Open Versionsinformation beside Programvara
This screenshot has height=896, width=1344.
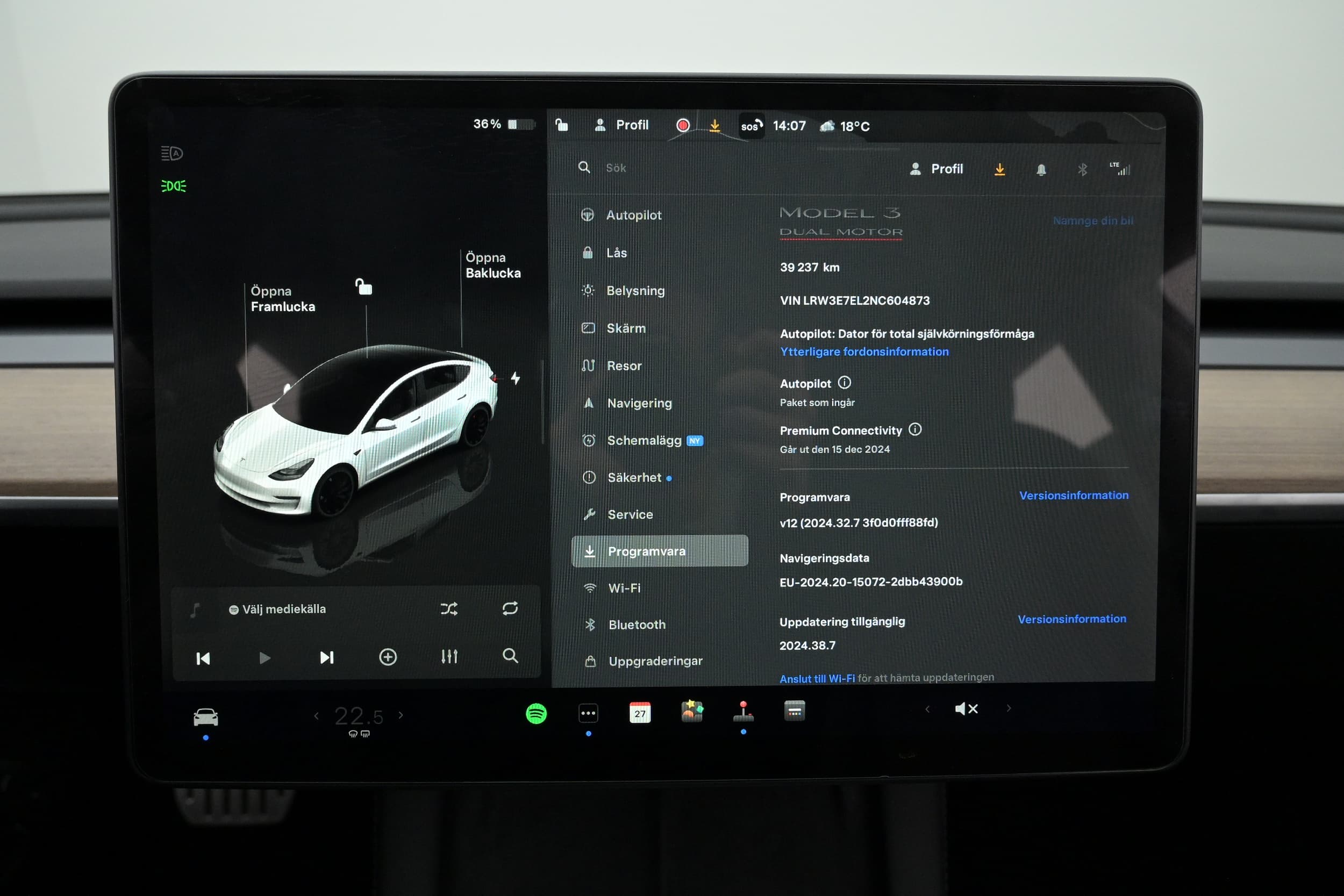[x=1073, y=496]
